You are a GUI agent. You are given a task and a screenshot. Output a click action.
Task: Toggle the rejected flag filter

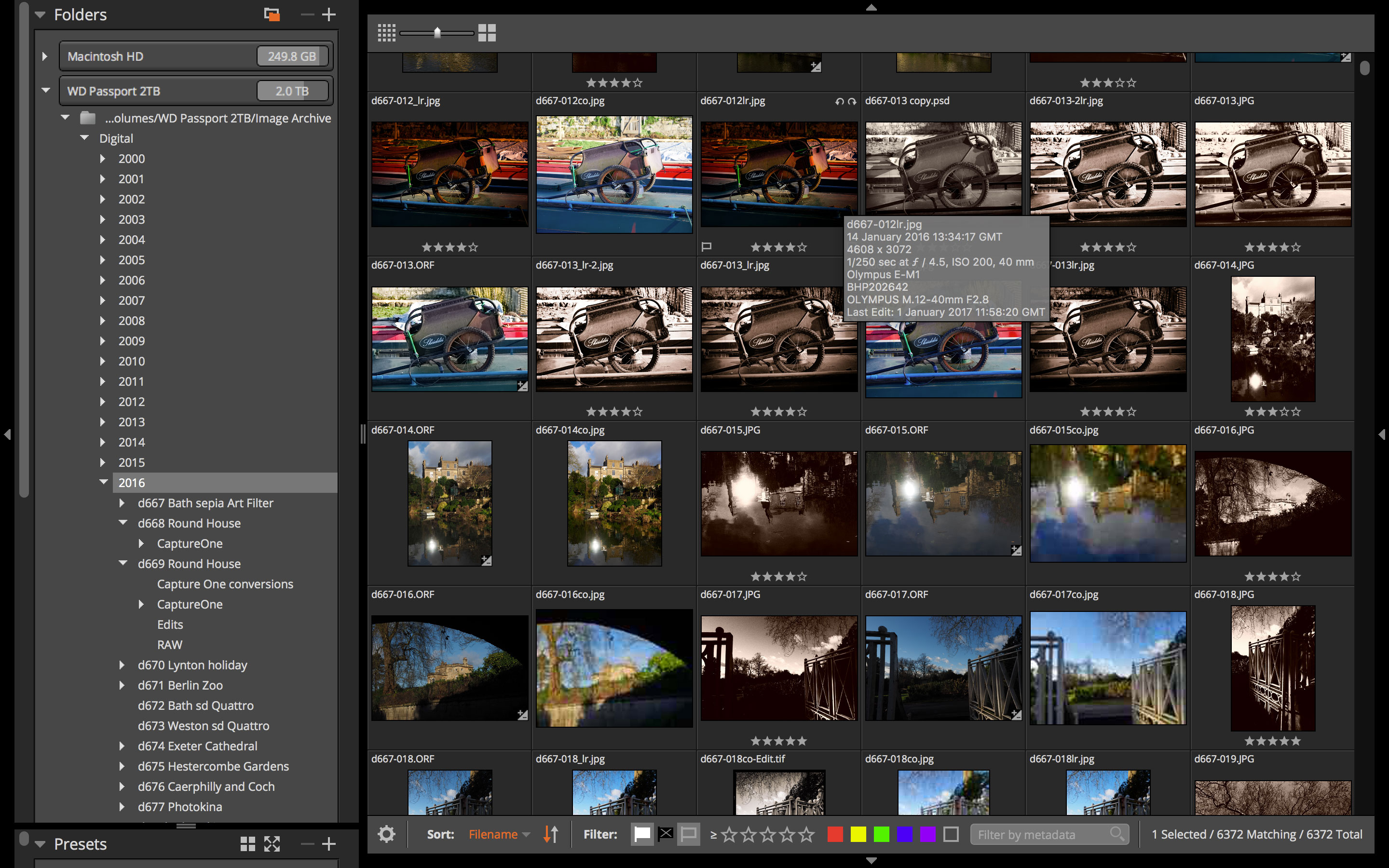pos(666,834)
